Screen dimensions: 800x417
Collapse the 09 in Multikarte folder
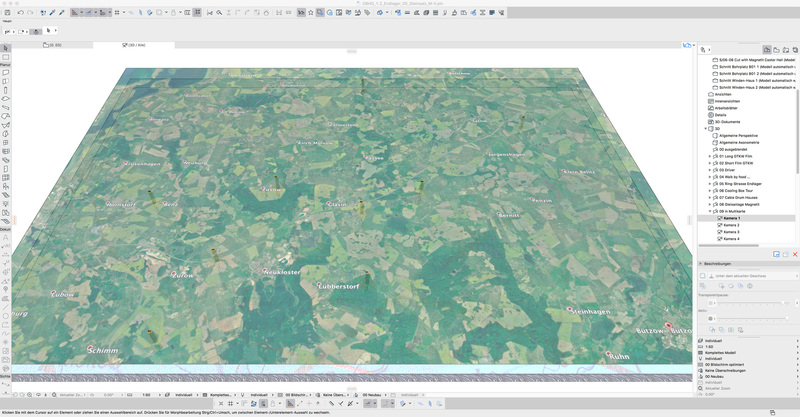click(710, 211)
